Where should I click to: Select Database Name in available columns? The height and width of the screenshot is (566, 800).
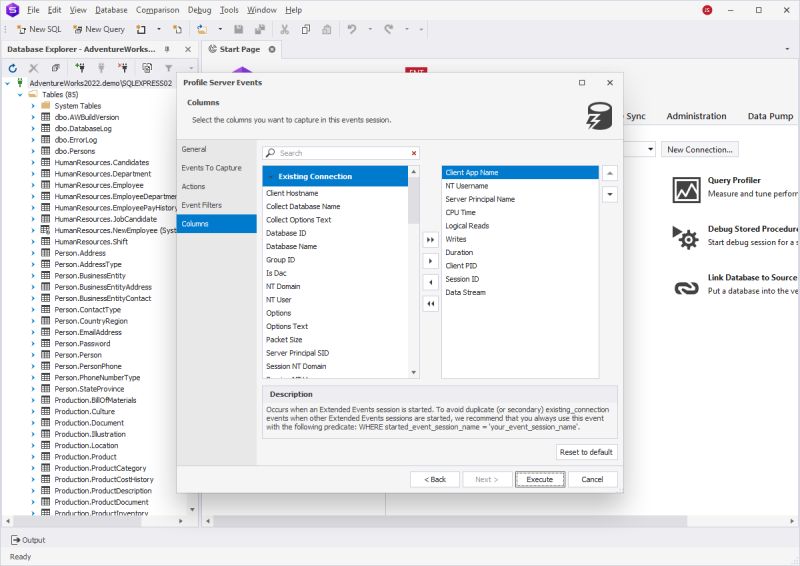(335, 247)
